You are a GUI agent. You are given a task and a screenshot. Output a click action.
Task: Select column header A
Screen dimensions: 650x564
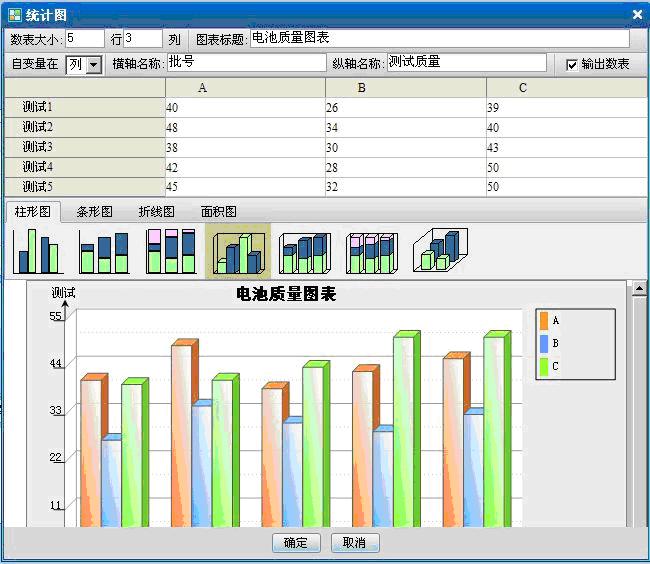245,88
